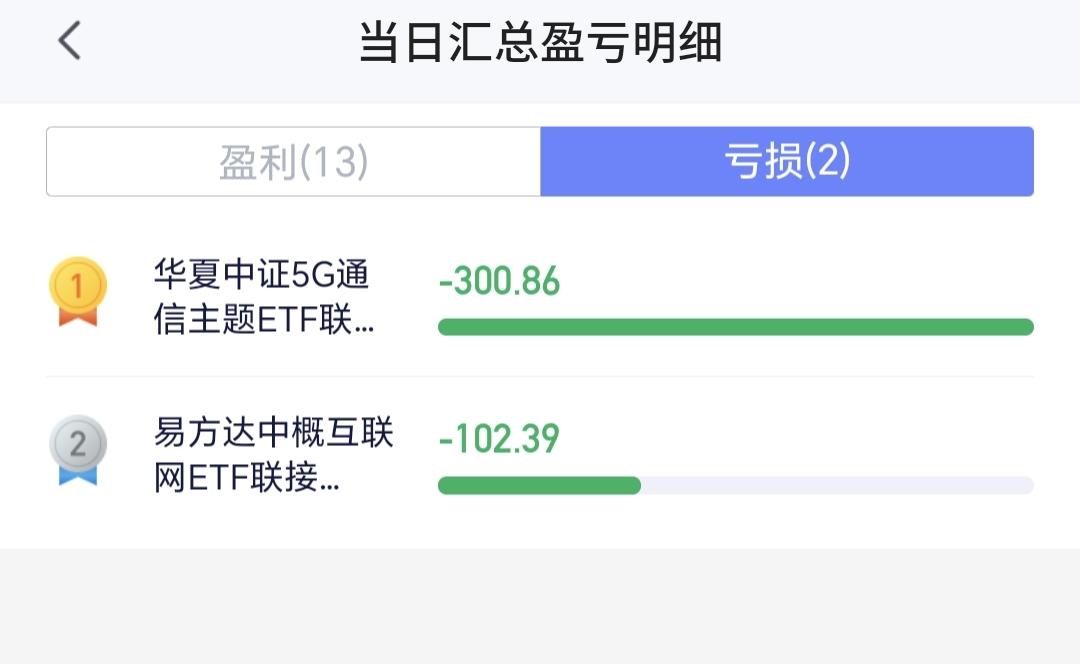Click the red ribbon under gold medal
1080x664 pixels.
(78, 316)
